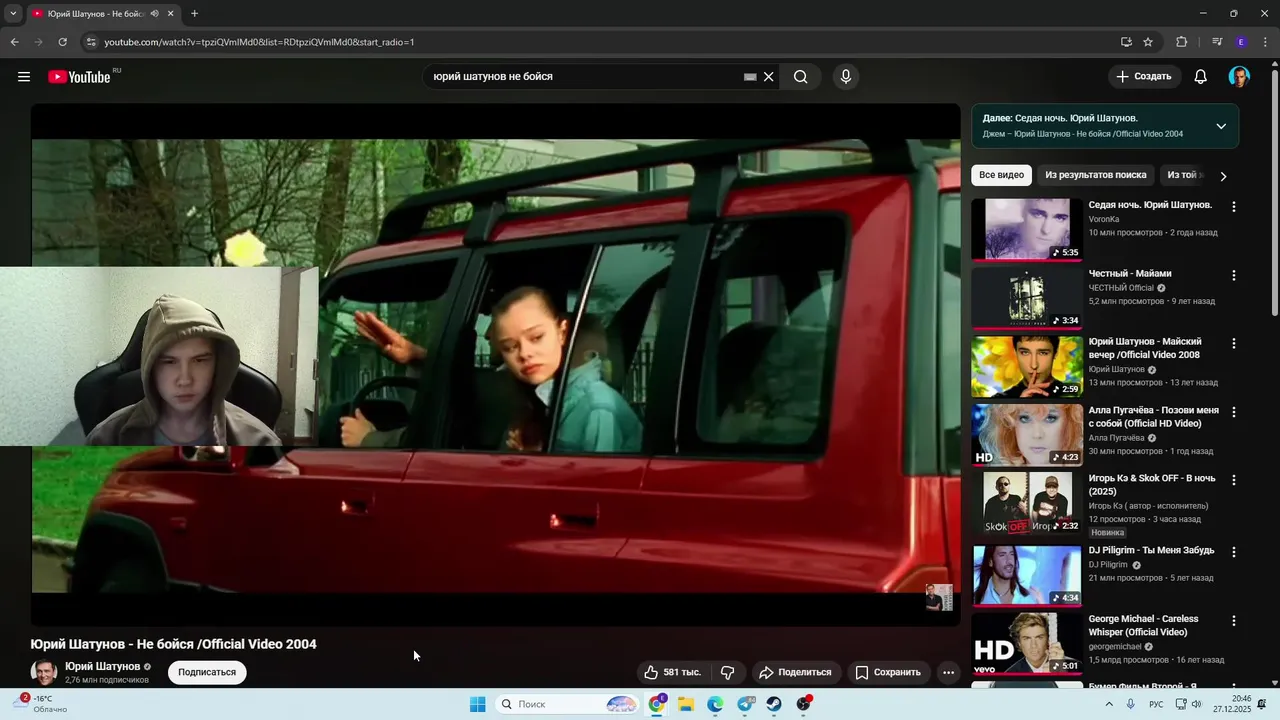The height and width of the screenshot is (720, 1280).
Task: Open the on-screen keyboard in search box
Action: click(x=750, y=77)
